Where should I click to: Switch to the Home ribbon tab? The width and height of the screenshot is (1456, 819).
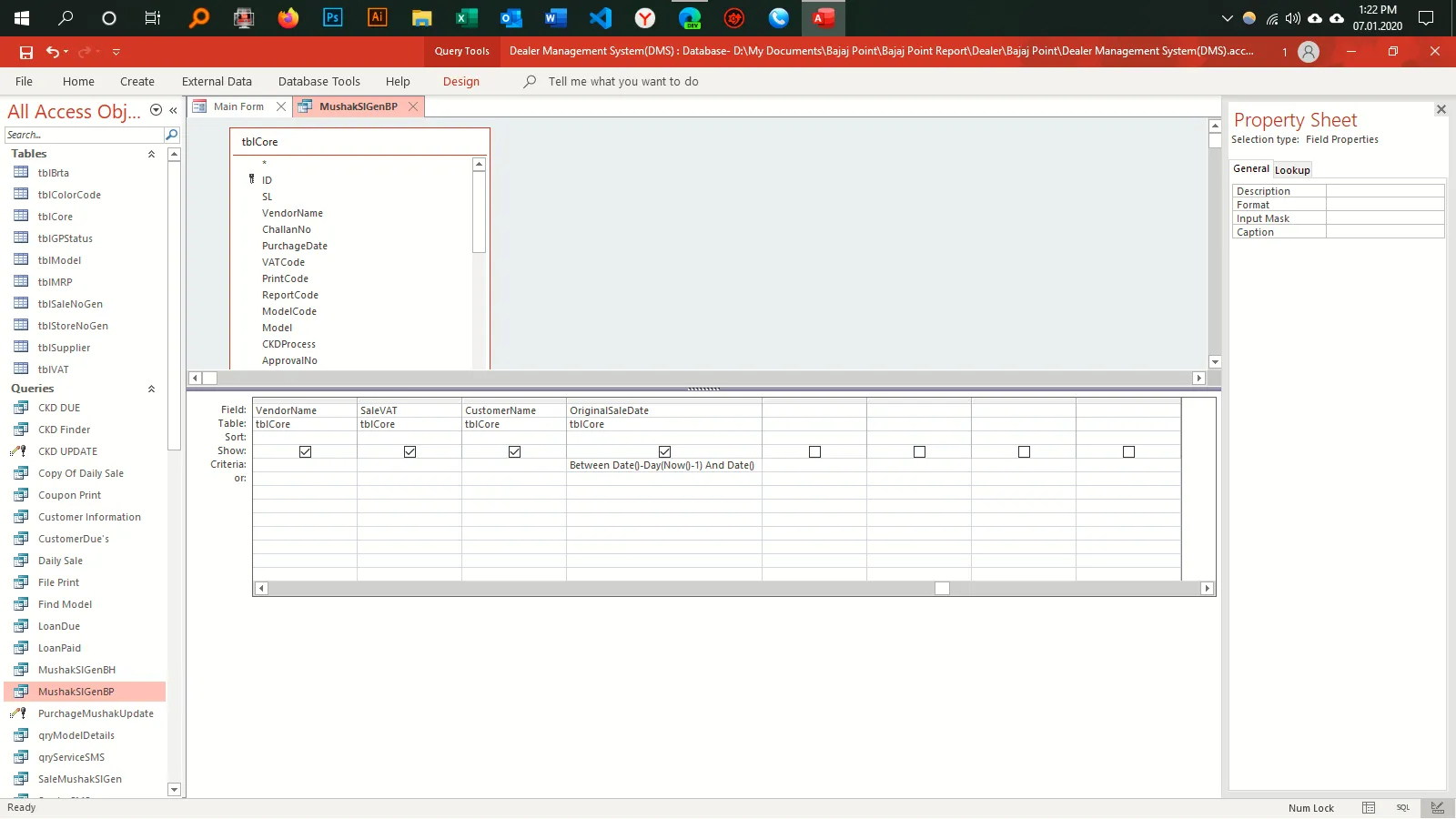click(78, 81)
